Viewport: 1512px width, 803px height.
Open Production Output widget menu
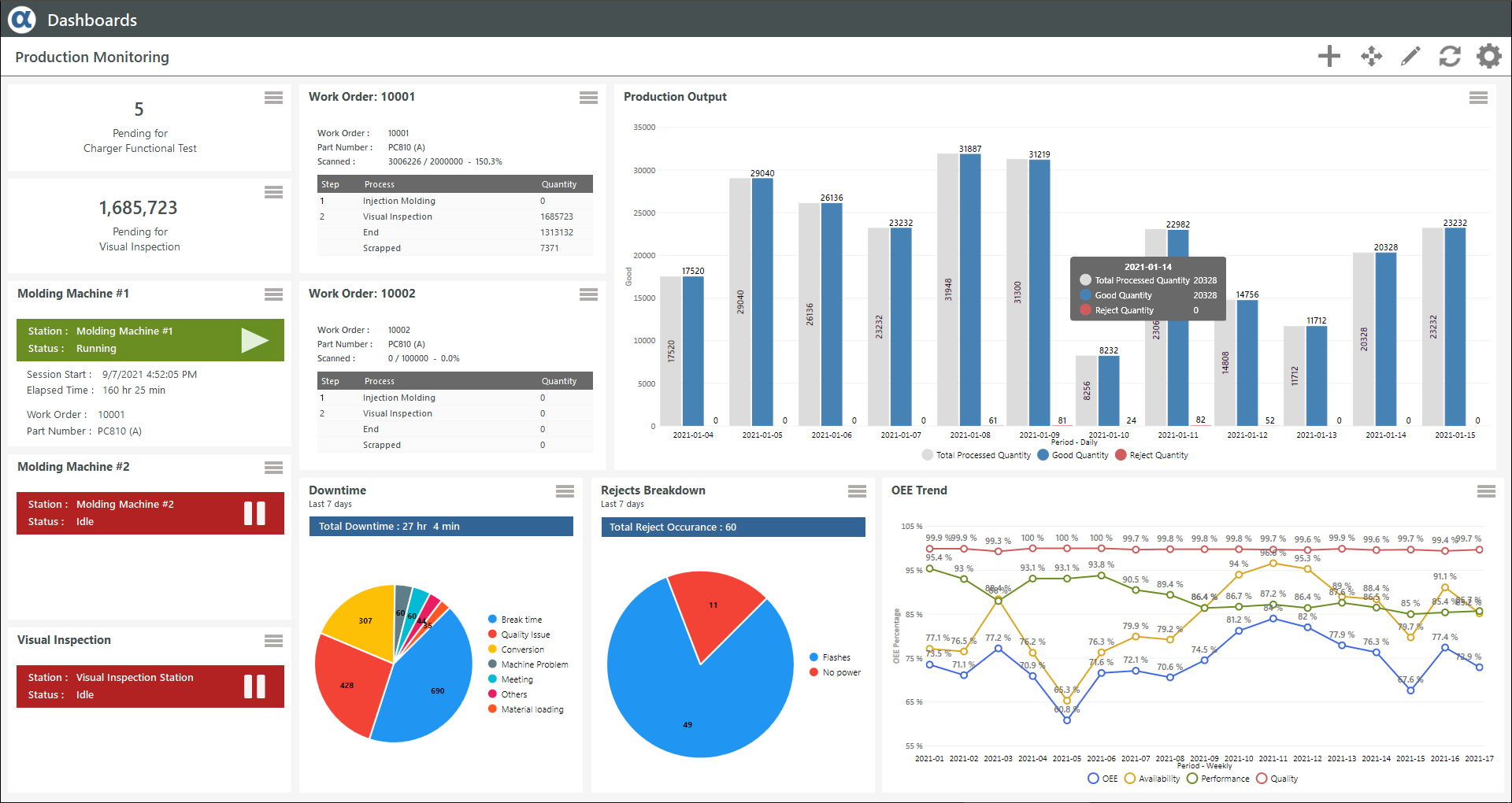point(1478,98)
